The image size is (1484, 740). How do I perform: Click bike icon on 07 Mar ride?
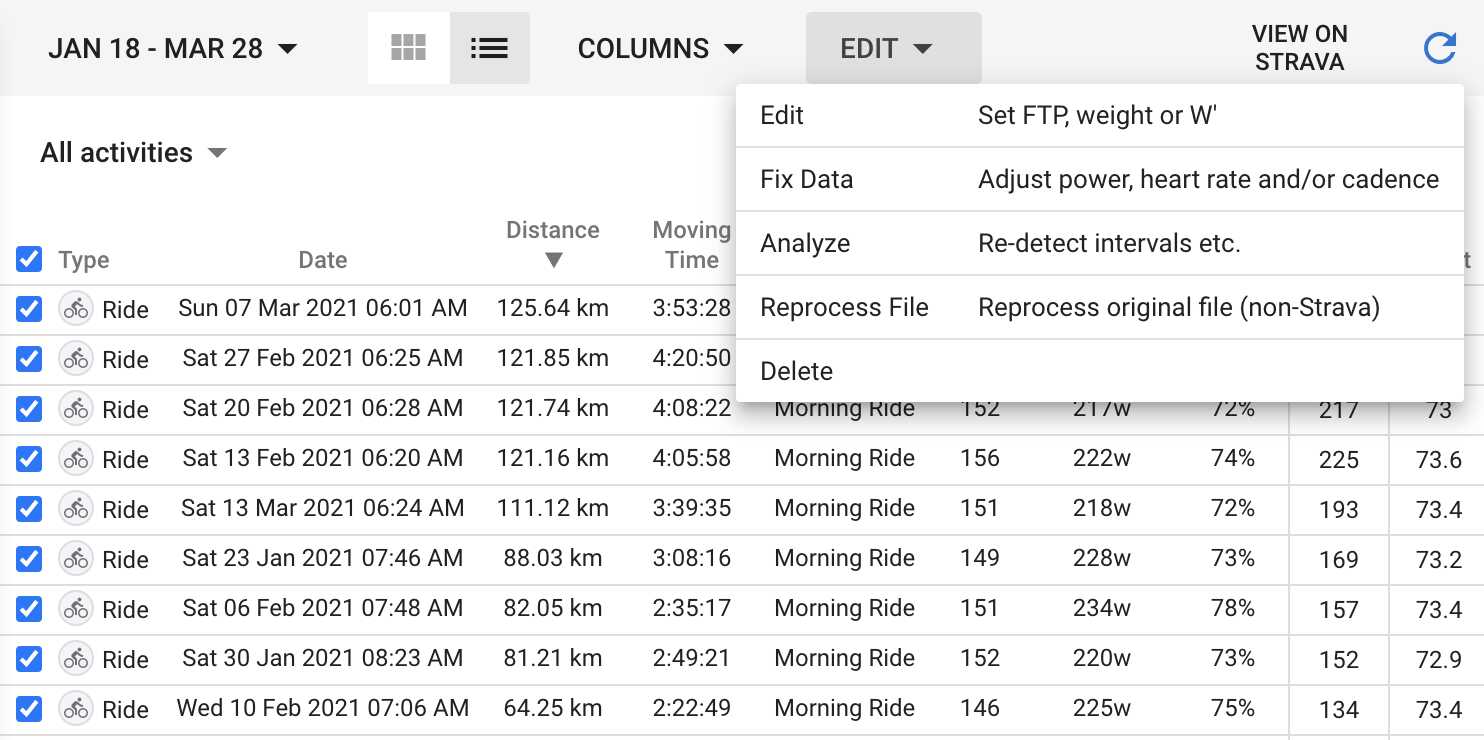[x=75, y=309]
